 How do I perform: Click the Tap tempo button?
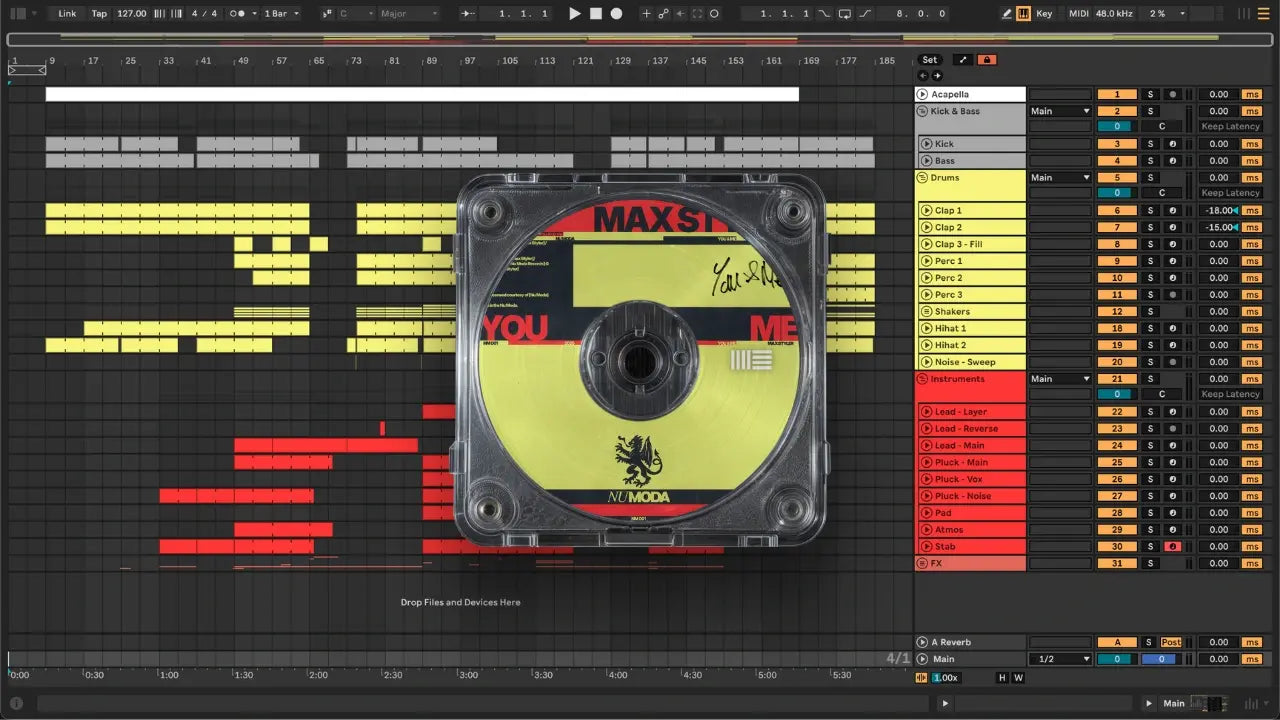(99, 14)
